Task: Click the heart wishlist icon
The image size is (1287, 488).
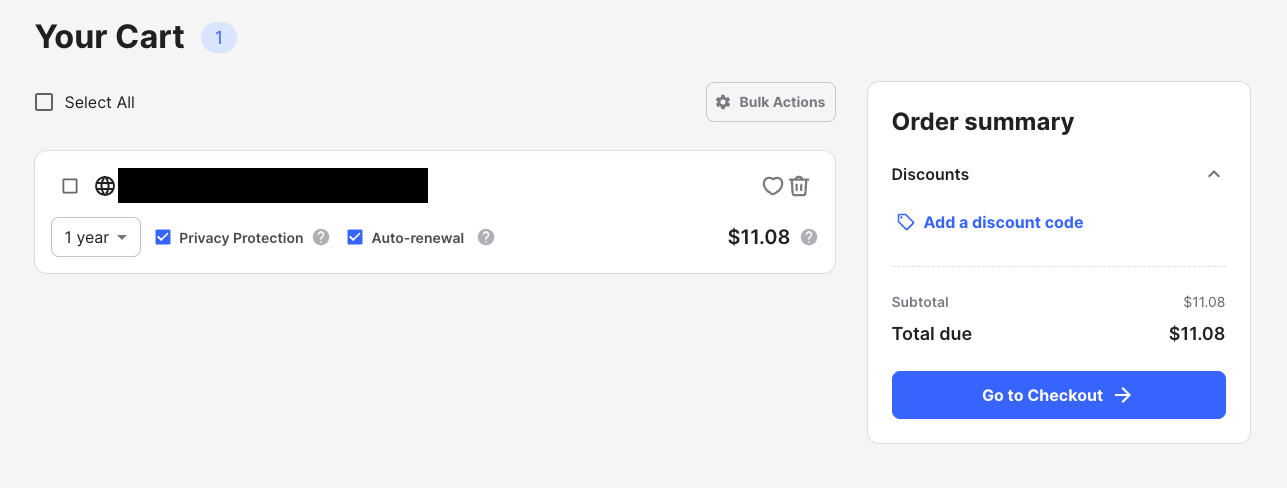Action: point(772,186)
